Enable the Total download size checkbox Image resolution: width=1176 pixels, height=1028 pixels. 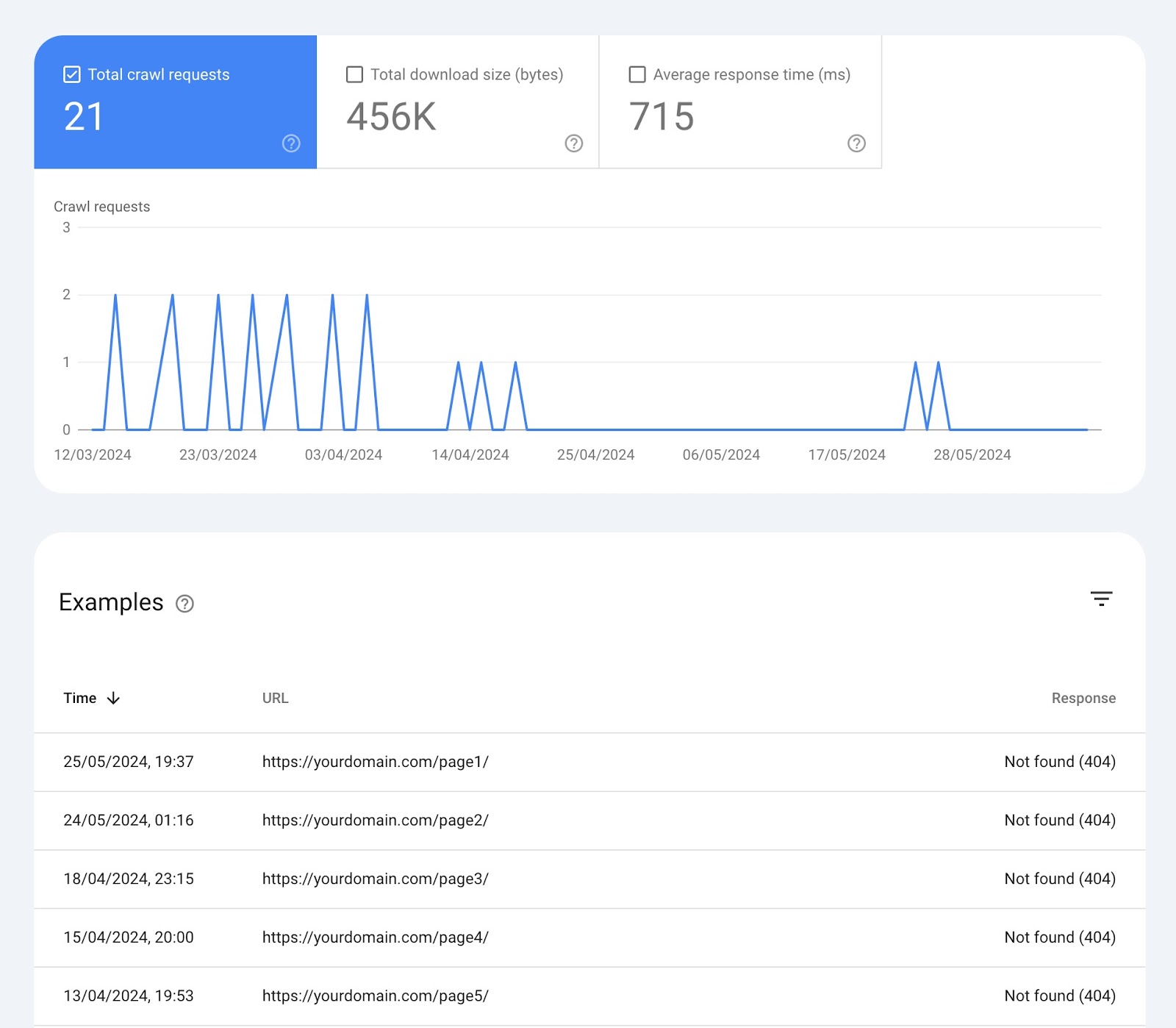(x=355, y=74)
